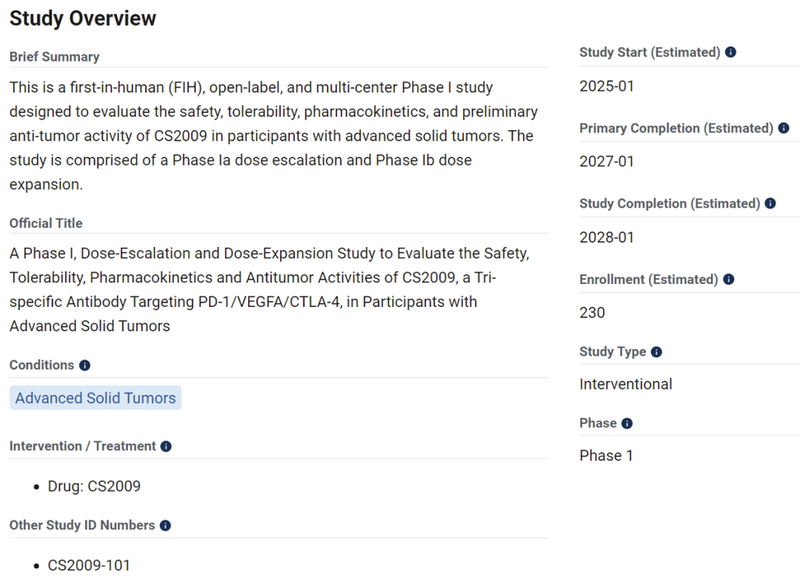
Task: Click the Phase info icon
Action: (x=627, y=424)
